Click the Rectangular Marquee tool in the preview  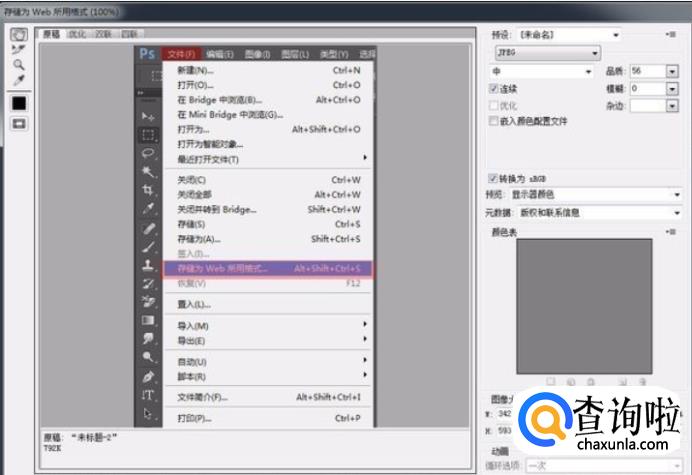[148, 135]
